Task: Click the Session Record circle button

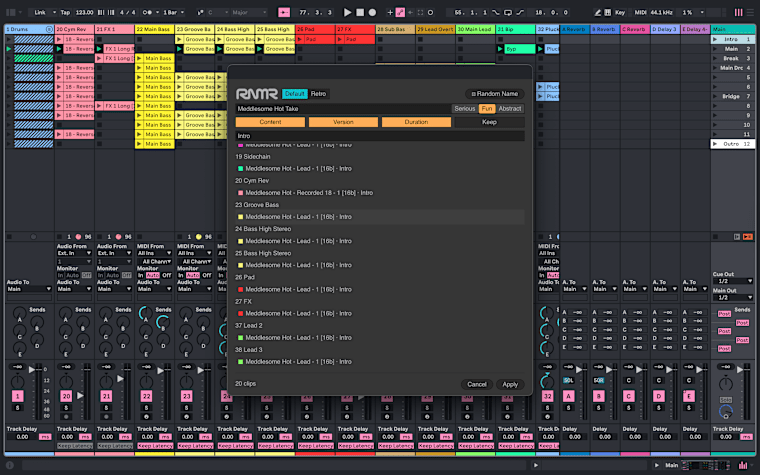Action: pos(430,12)
